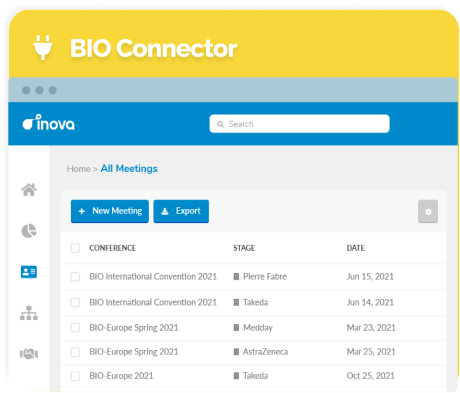This screenshot has width=460, height=393.
Task: Open BIO International Convention 2021 Takeda entry
Action: (x=153, y=302)
